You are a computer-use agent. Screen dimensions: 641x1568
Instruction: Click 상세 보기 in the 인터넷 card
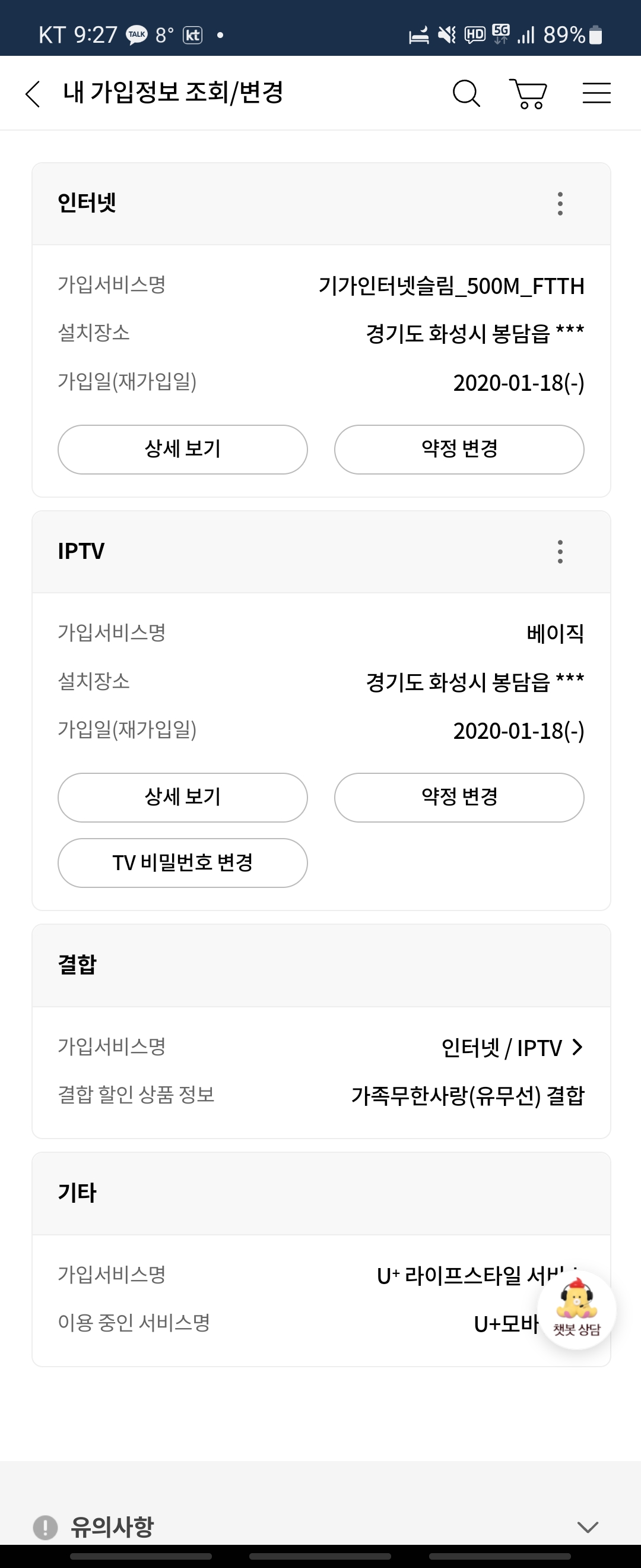[x=182, y=449]
